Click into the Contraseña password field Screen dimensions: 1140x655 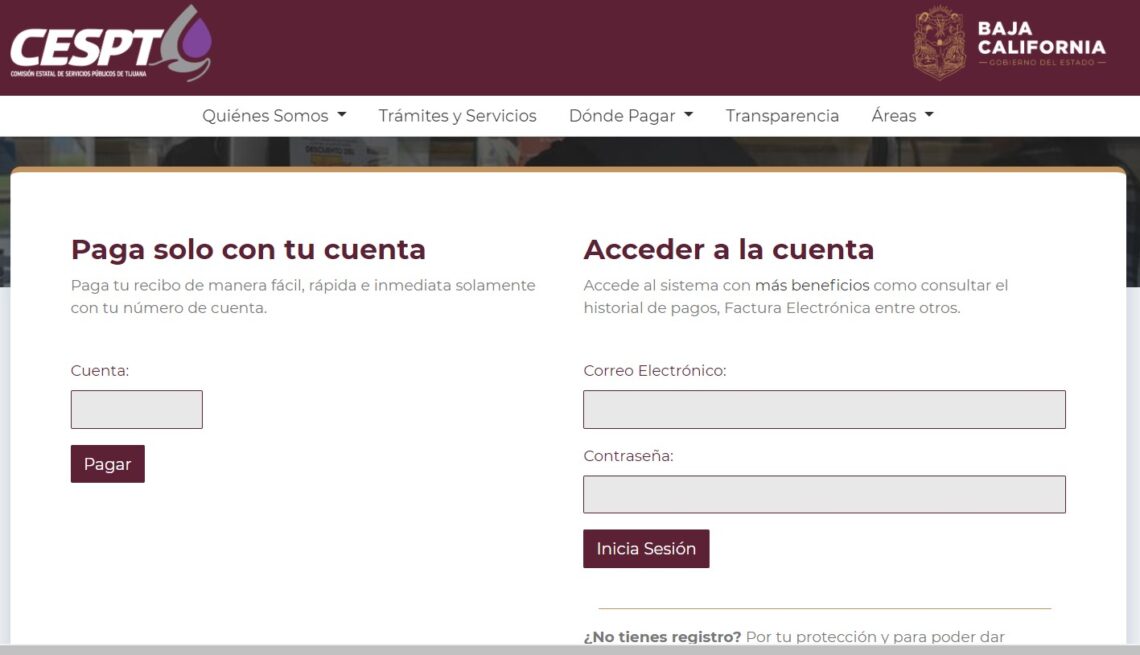[x=824, y=495]
